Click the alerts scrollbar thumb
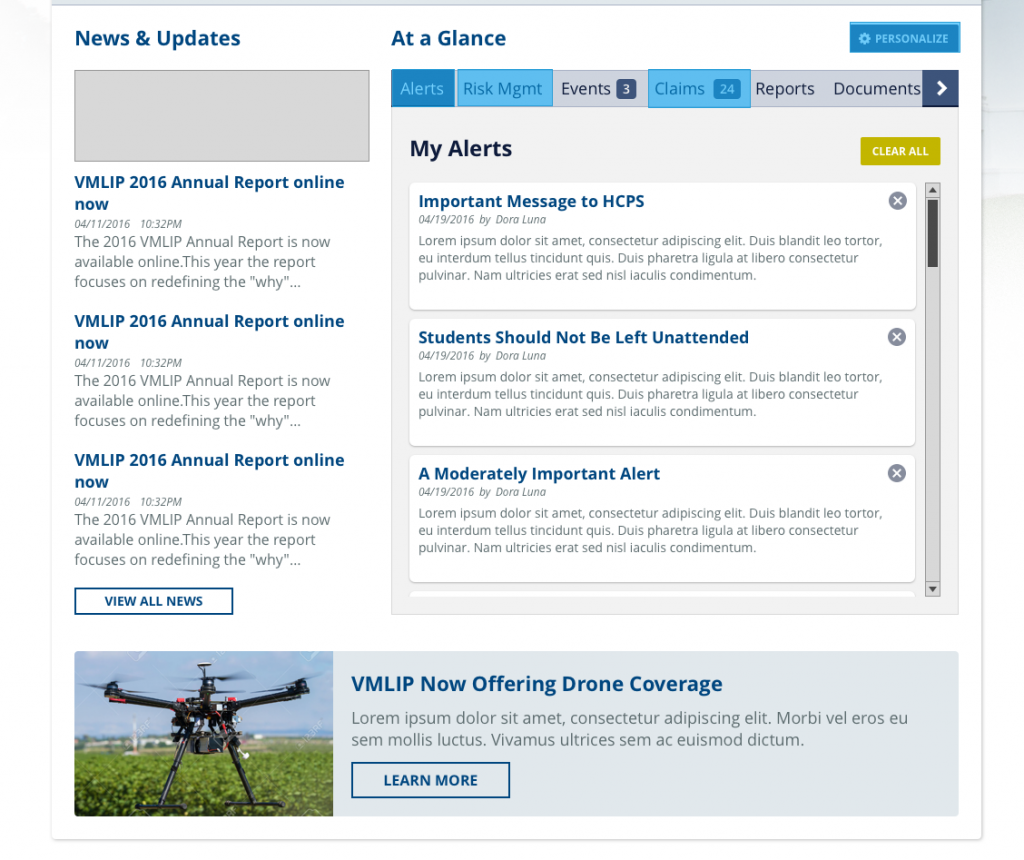The image size is (1024, 860). click(x=933, y=233)
